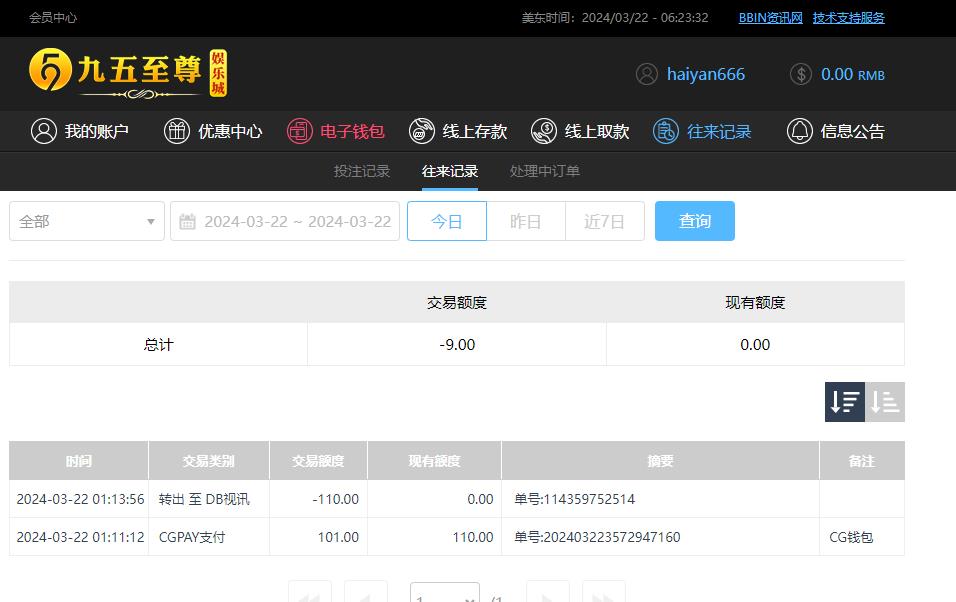Click the 我的账户 person icon
The height and width of the screenshot is (602, 956).
[44, 131]
